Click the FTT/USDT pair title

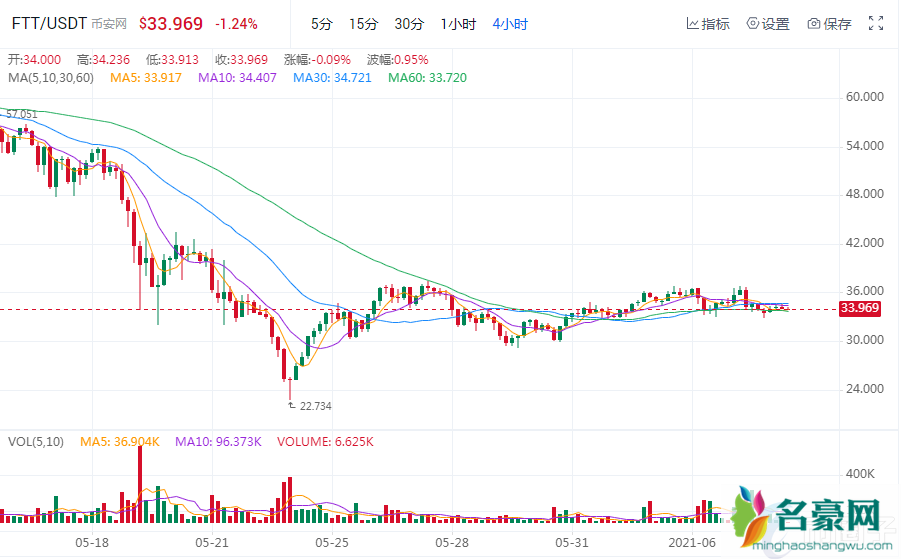[49, 23]
